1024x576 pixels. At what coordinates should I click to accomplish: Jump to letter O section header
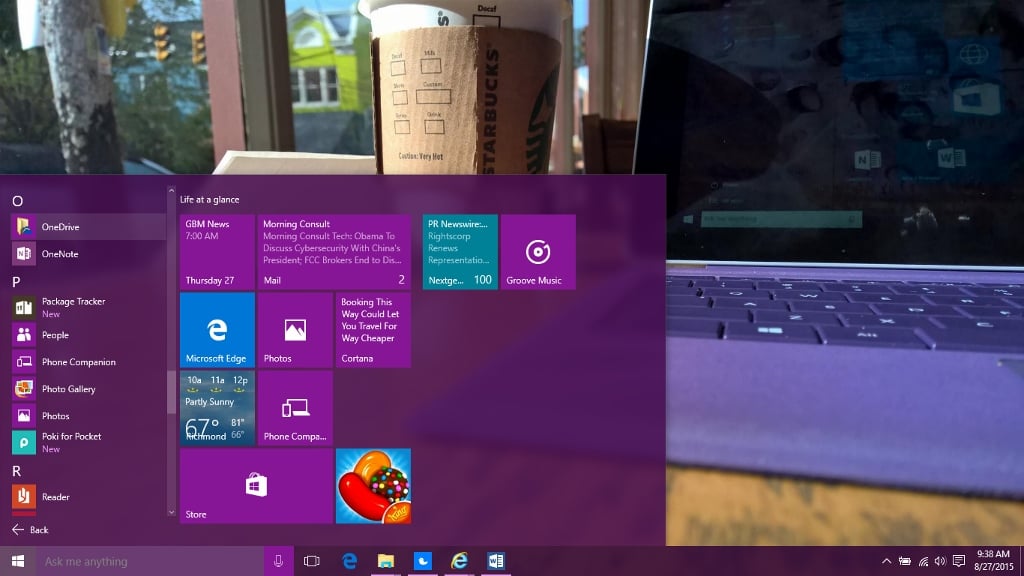18,201
